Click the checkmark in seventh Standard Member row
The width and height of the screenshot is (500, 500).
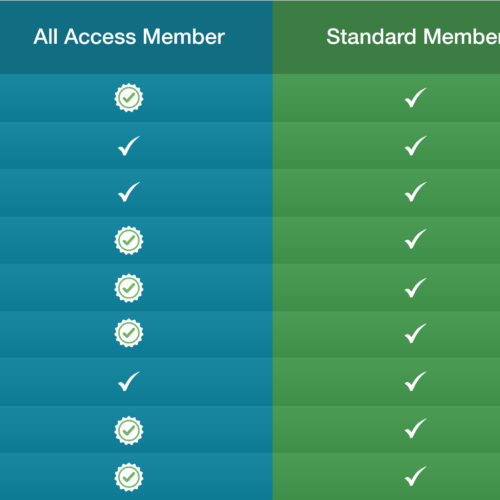pos(415,381)
